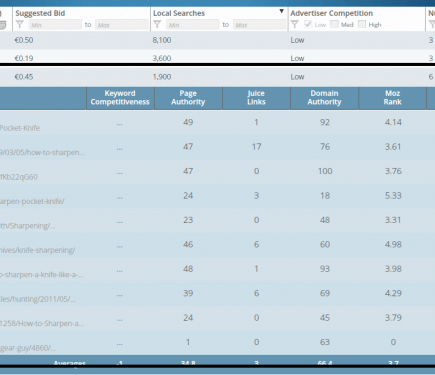The image size is (435, 375).
Task: Open the fKb22qG60 result URL
Action: (19, 177)
